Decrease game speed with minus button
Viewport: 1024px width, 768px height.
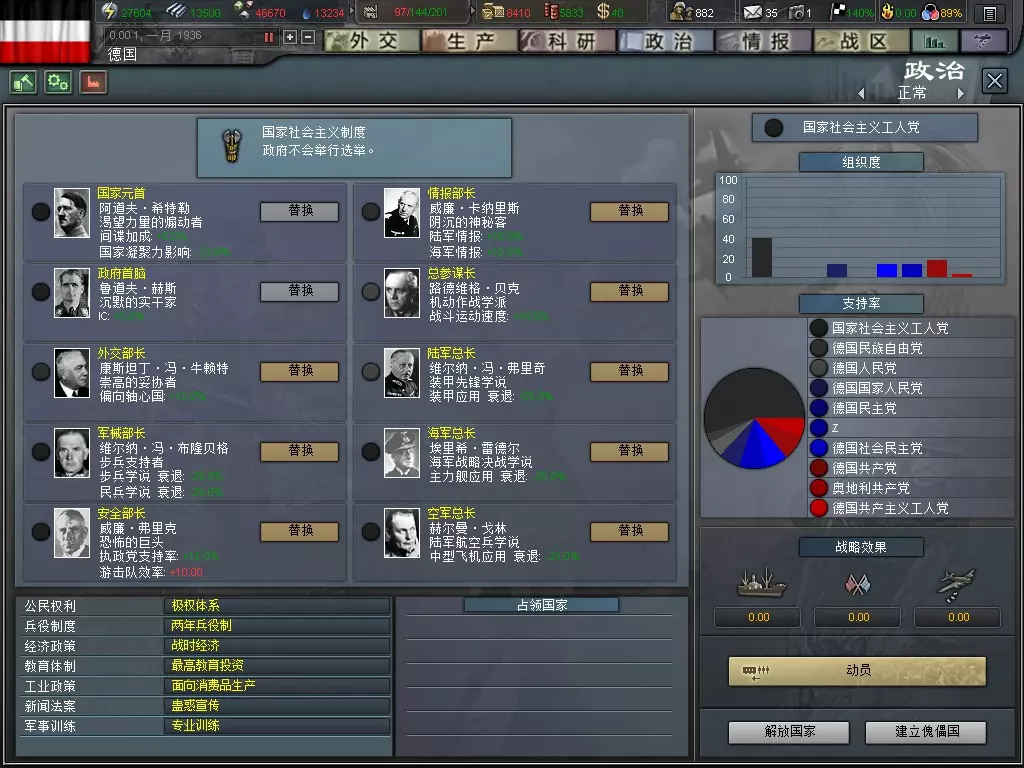click(x=308, y=37)
